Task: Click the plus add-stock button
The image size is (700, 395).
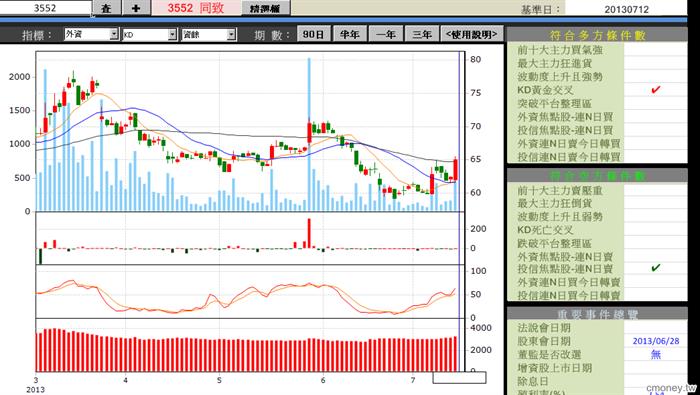Action: pyautogui.click(x=136, y=8)
